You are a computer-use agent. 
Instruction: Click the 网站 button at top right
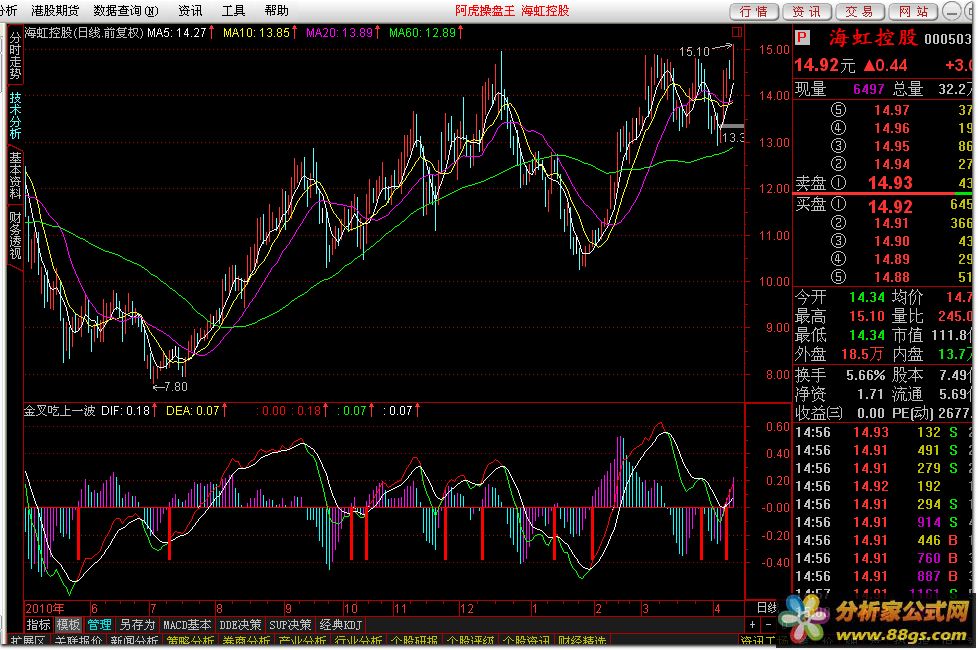pyautogui.click(x=913, y=11)
